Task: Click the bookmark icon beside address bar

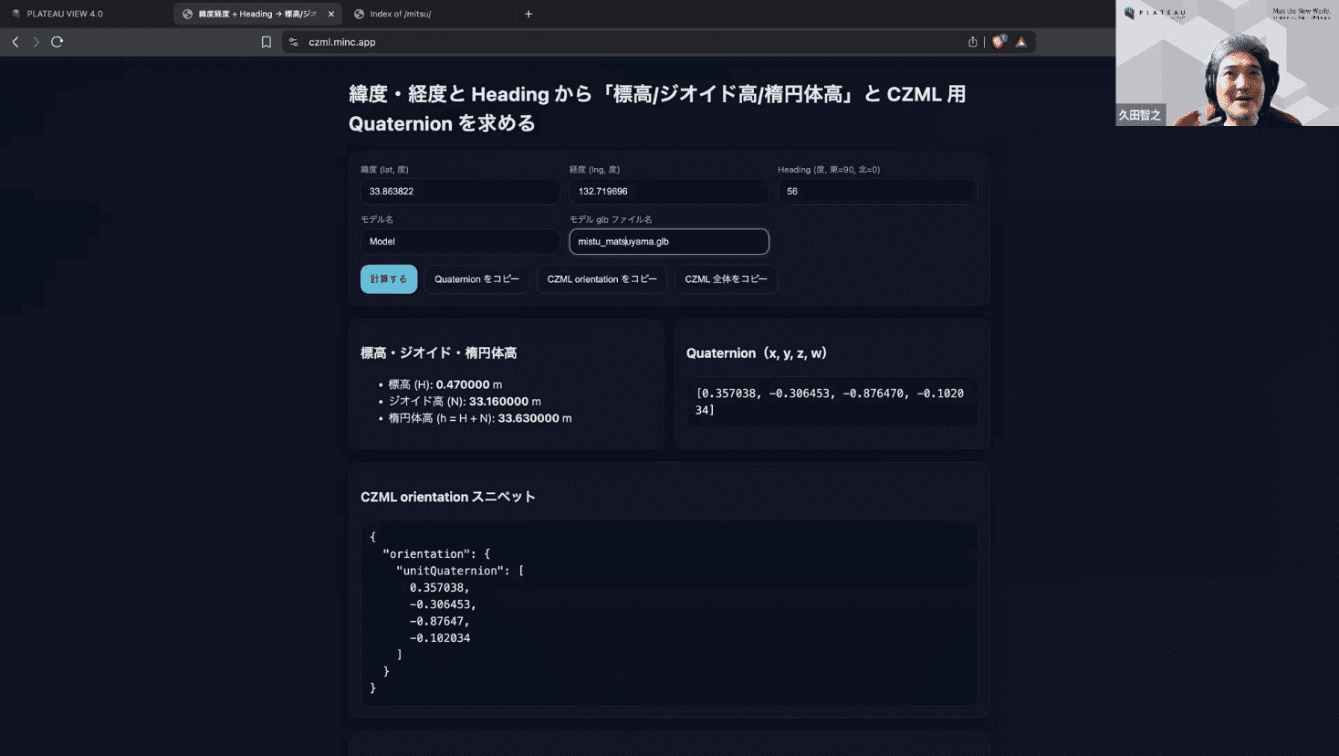Action: [x=266, y=42]
